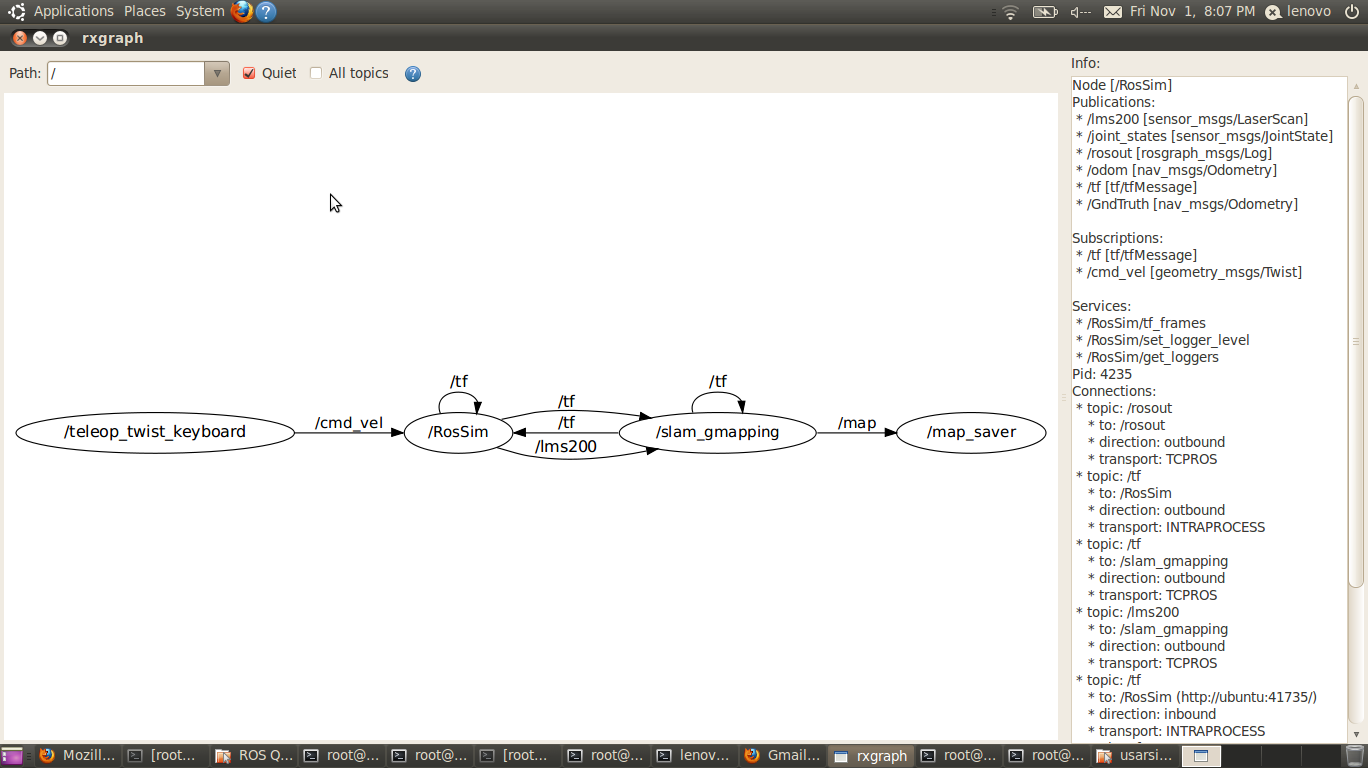Image resolution: width=1368 pixels, height=768 pixels.
Task: Open the wireless network indicator
Action: (x=1011, y=12)
